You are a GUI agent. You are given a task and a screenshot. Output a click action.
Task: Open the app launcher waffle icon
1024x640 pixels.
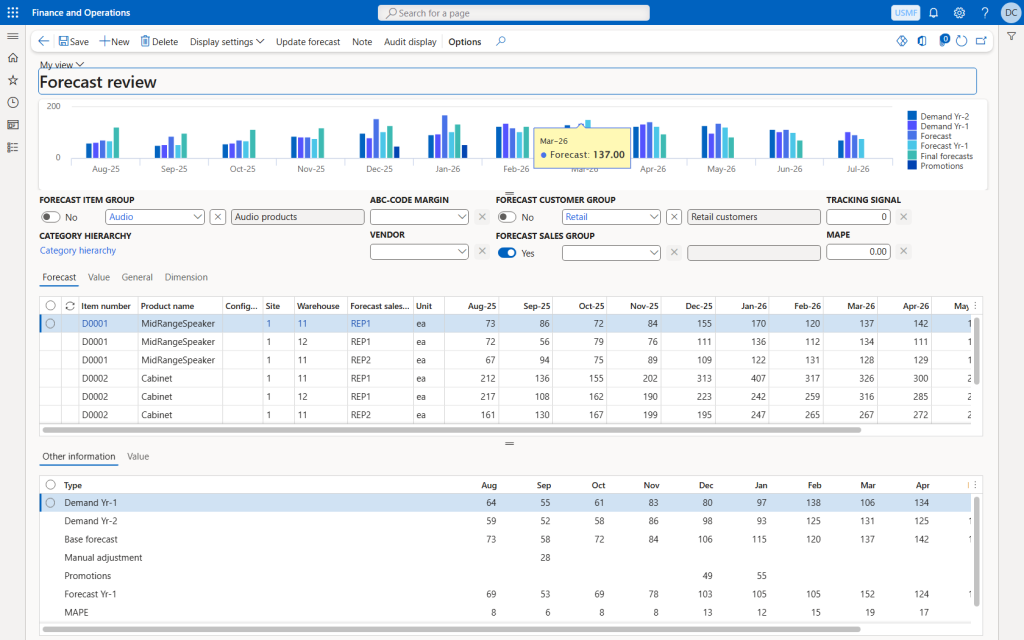[12, 12]
